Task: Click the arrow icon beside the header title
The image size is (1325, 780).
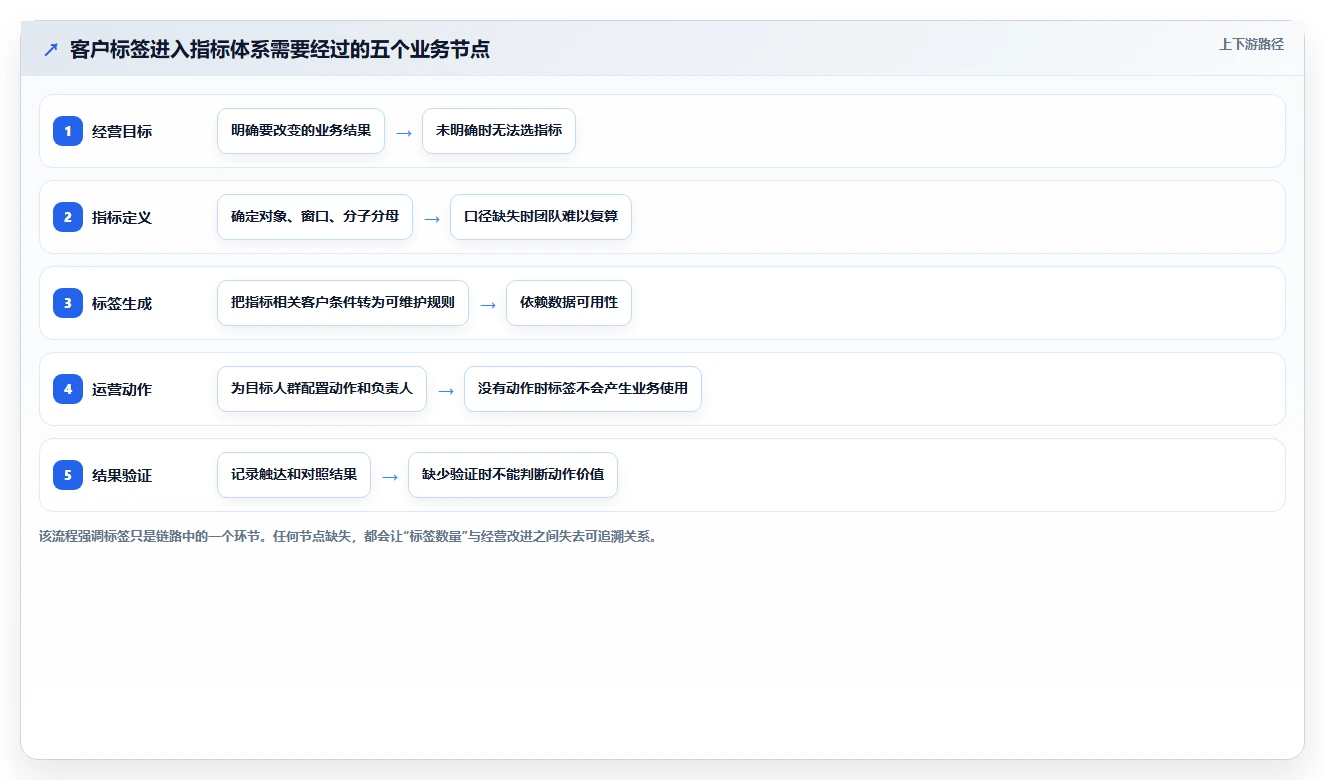Action: pyautogui.click(x=51, y=50)
